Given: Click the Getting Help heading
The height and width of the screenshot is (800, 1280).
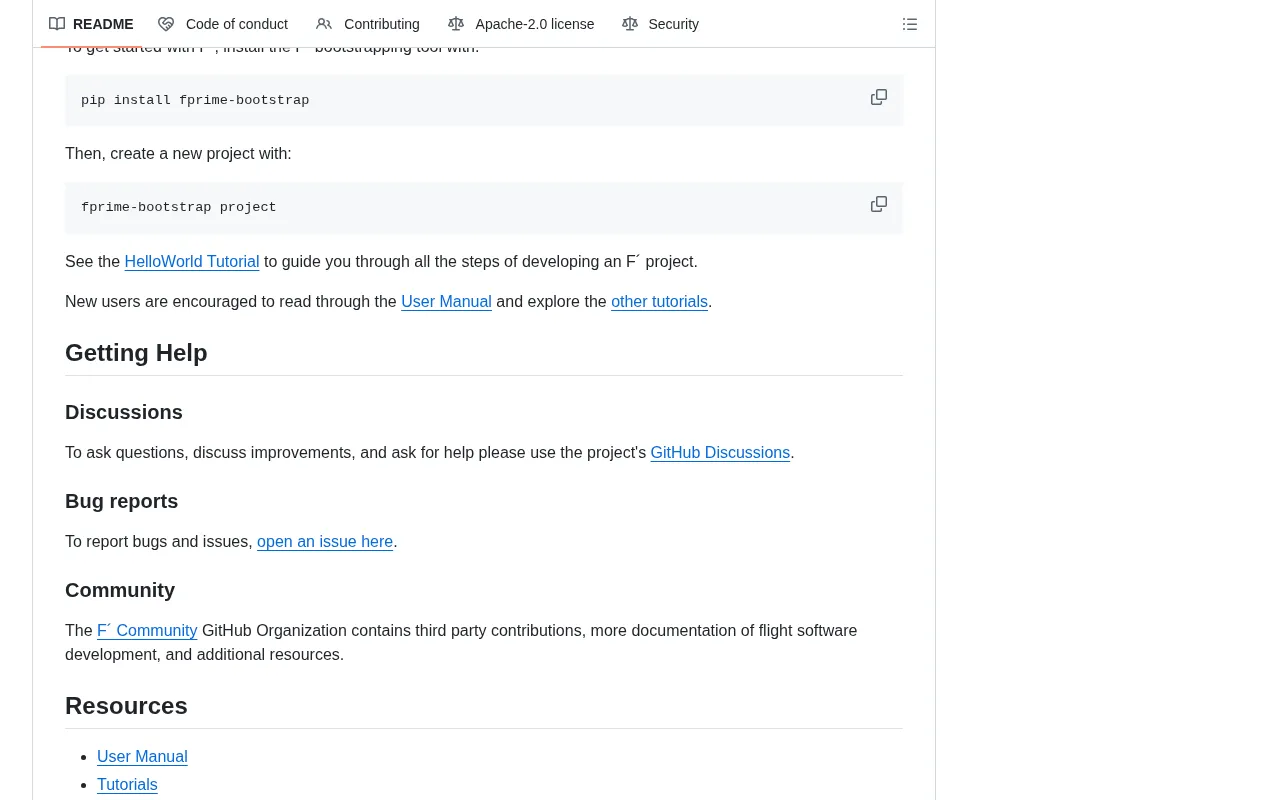Looking at the screenshot, I should coord(136,353).
